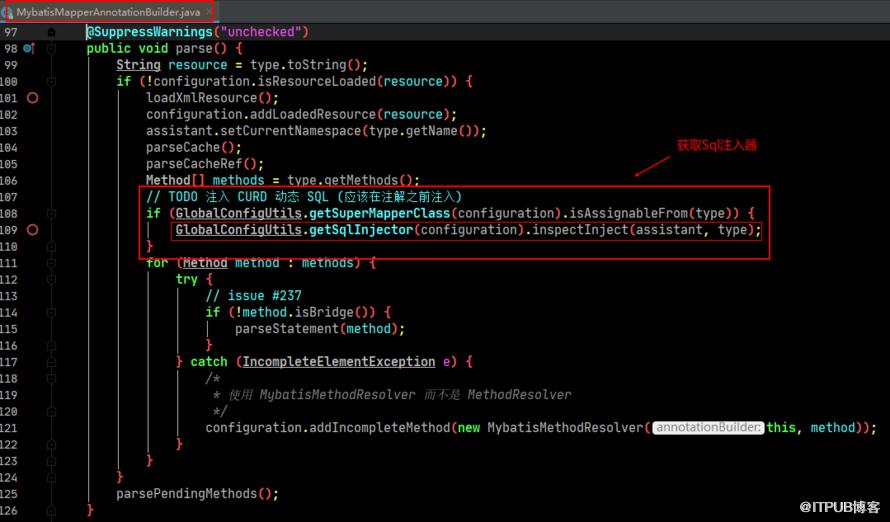Collapse for loop fold at line 111
The height and width of the screenshot is (522, 890).
[x=52, y=263]
